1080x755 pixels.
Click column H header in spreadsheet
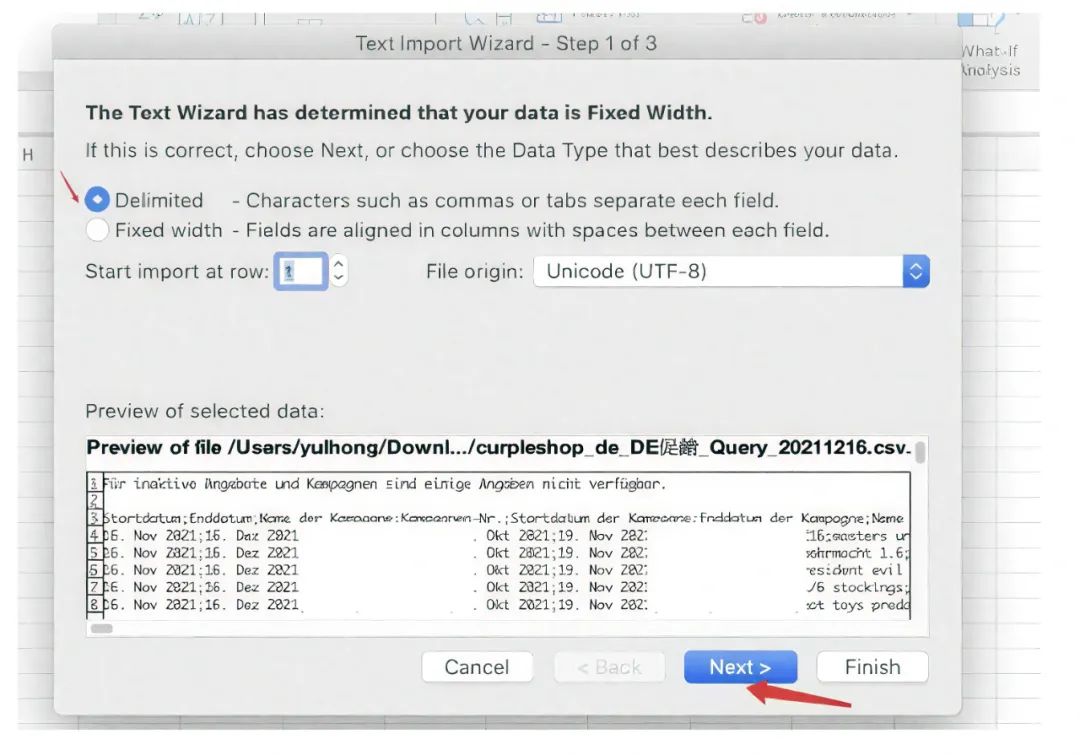(x=28, y=155)
